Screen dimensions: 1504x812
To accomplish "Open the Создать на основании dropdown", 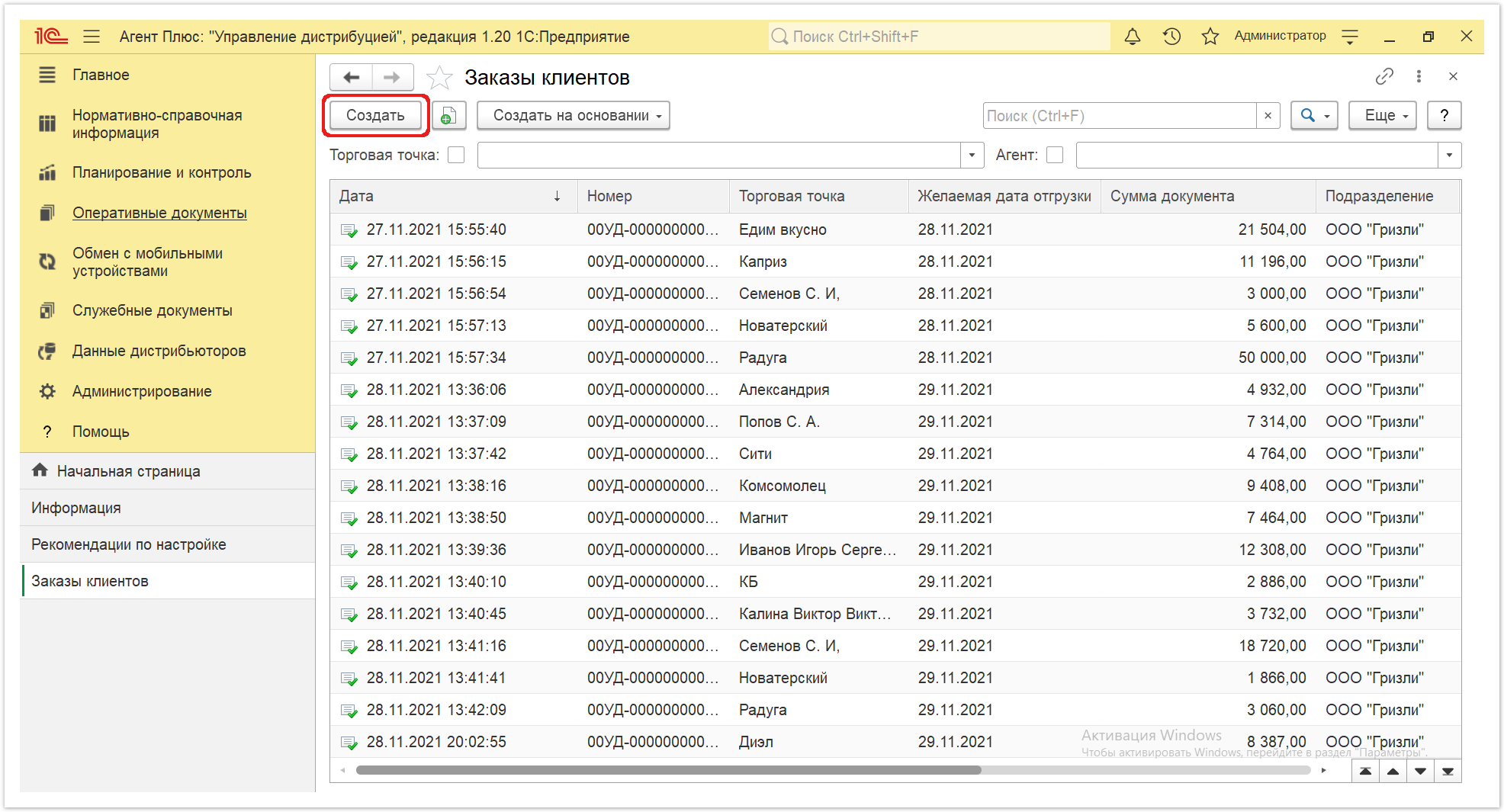I will pyautogui.click(x=574, y=116).
